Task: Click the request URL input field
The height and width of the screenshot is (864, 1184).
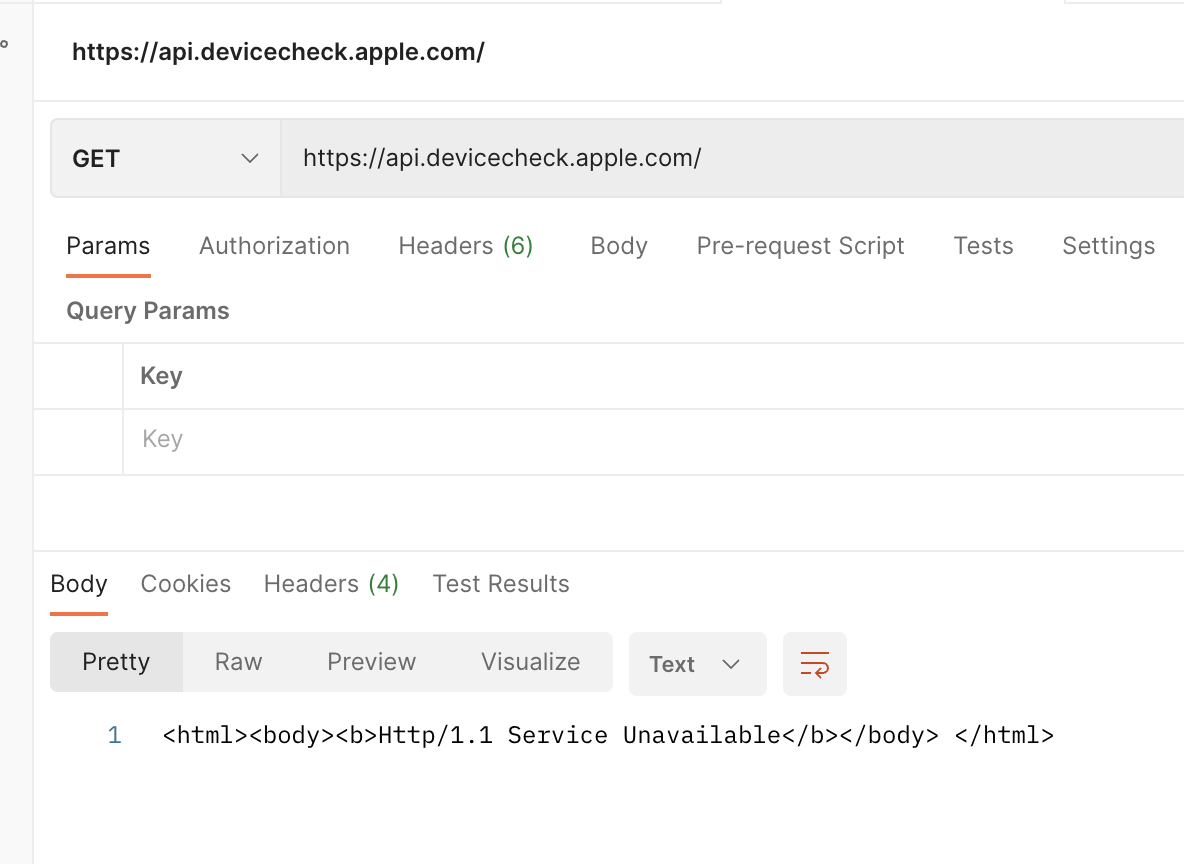Action: (730, 159)
